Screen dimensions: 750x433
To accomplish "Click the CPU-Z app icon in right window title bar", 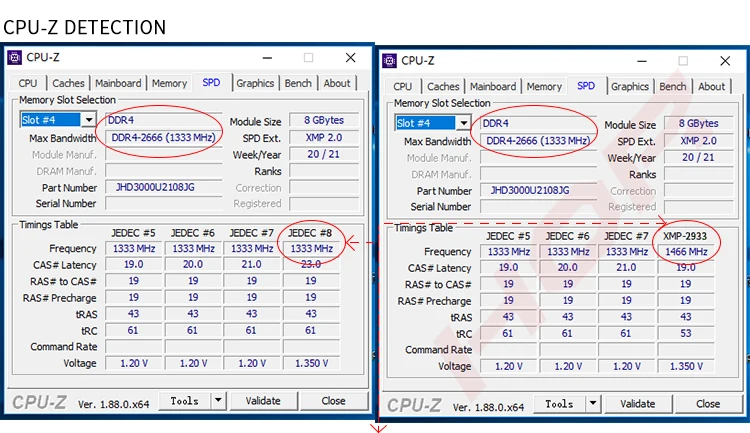I will pos(389,61).
